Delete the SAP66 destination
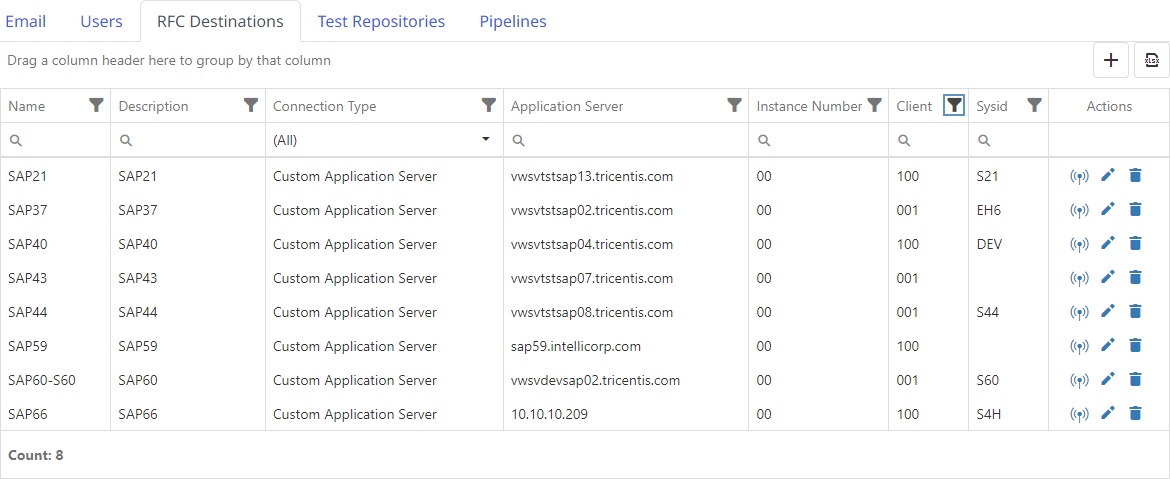 pos(1135,413)
